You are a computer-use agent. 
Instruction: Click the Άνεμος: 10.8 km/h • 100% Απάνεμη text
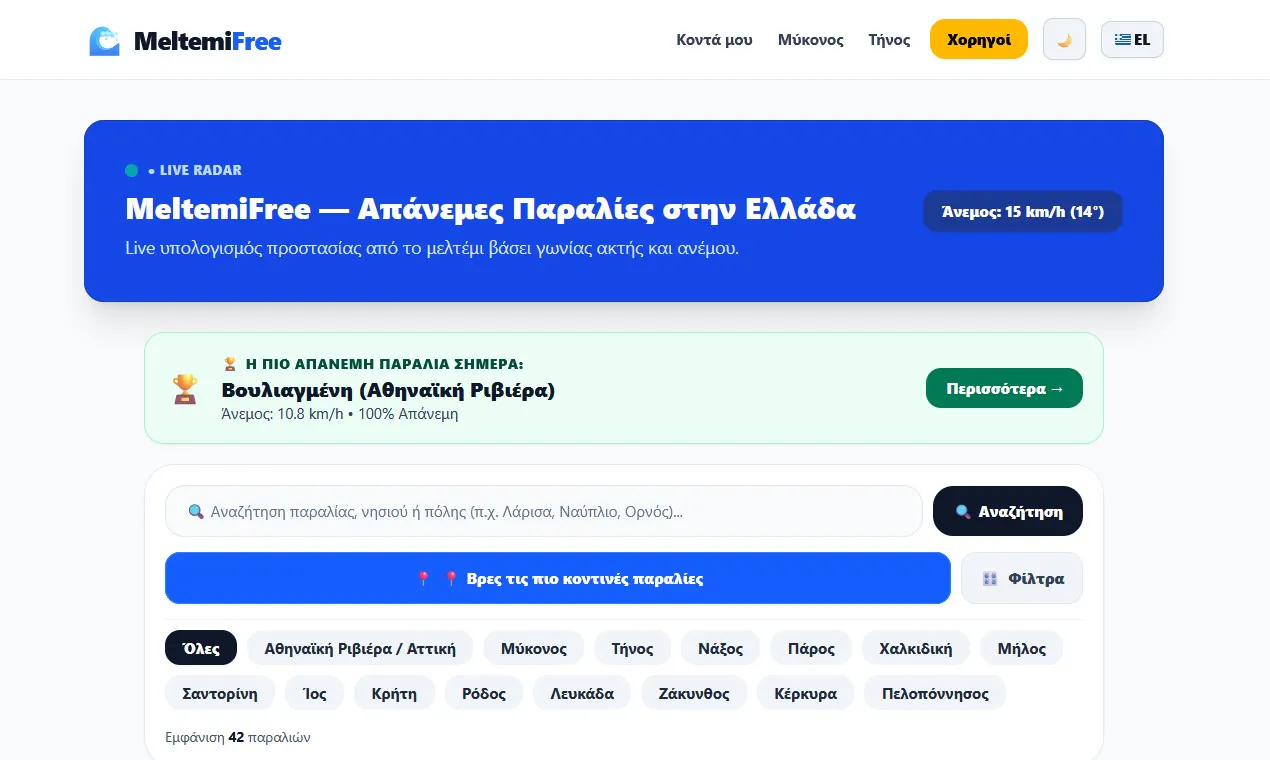pos(340,413)
